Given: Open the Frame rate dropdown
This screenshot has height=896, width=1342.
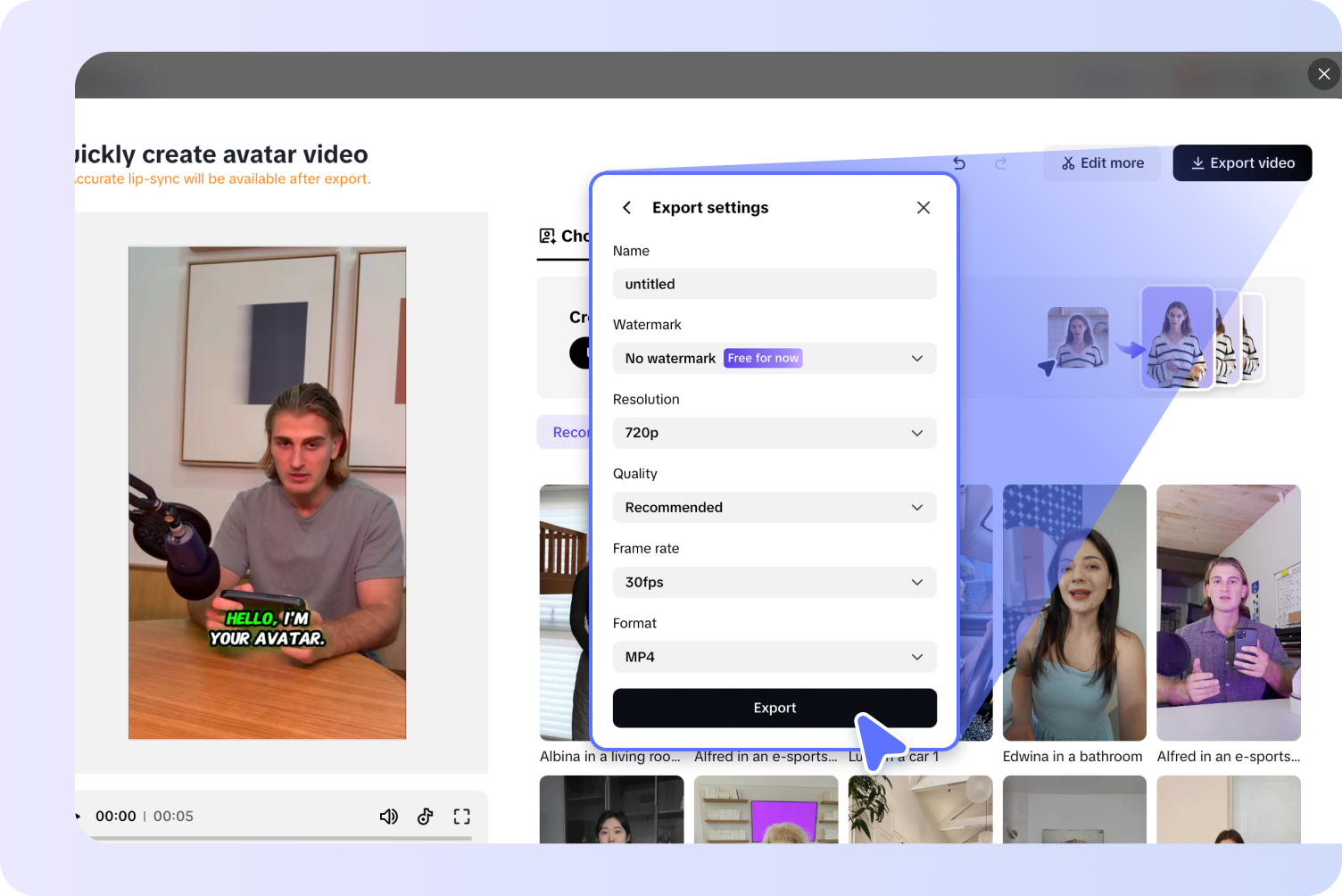Looking at the screenshot, I should [x=774, y=582].
